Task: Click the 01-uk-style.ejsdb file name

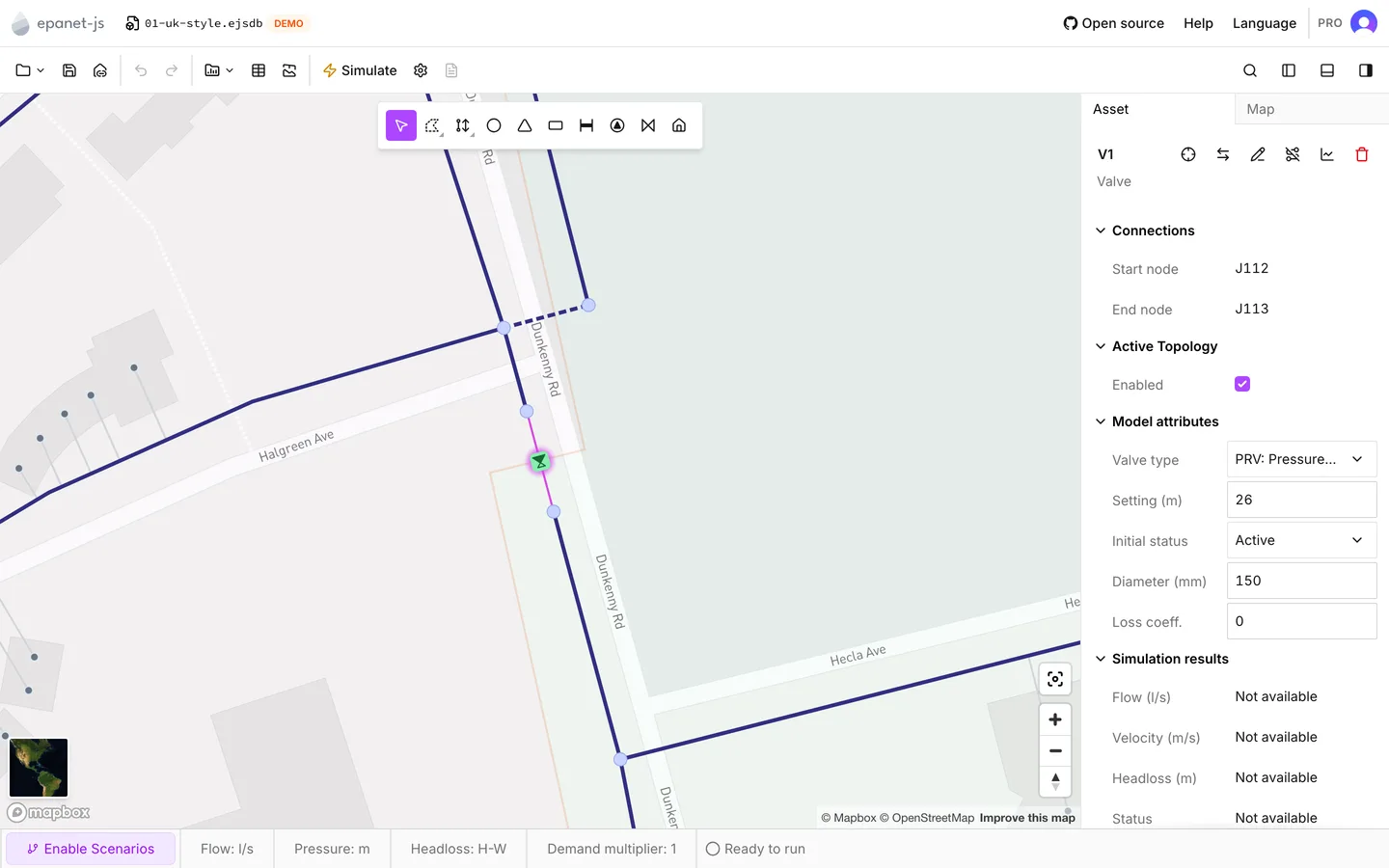Action: pos(204,23)
